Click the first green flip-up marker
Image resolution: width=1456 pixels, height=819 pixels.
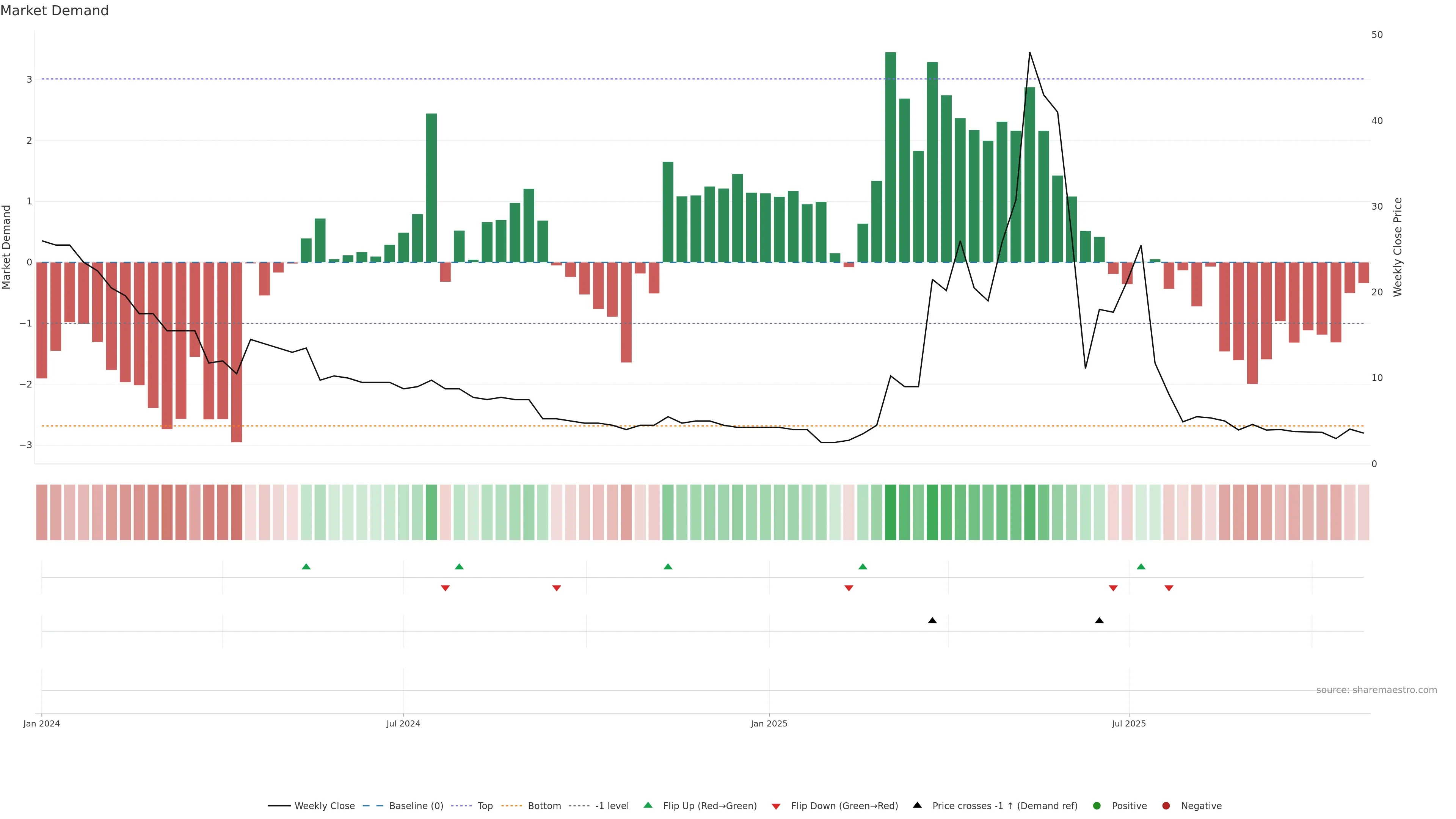tap(306, 566)
